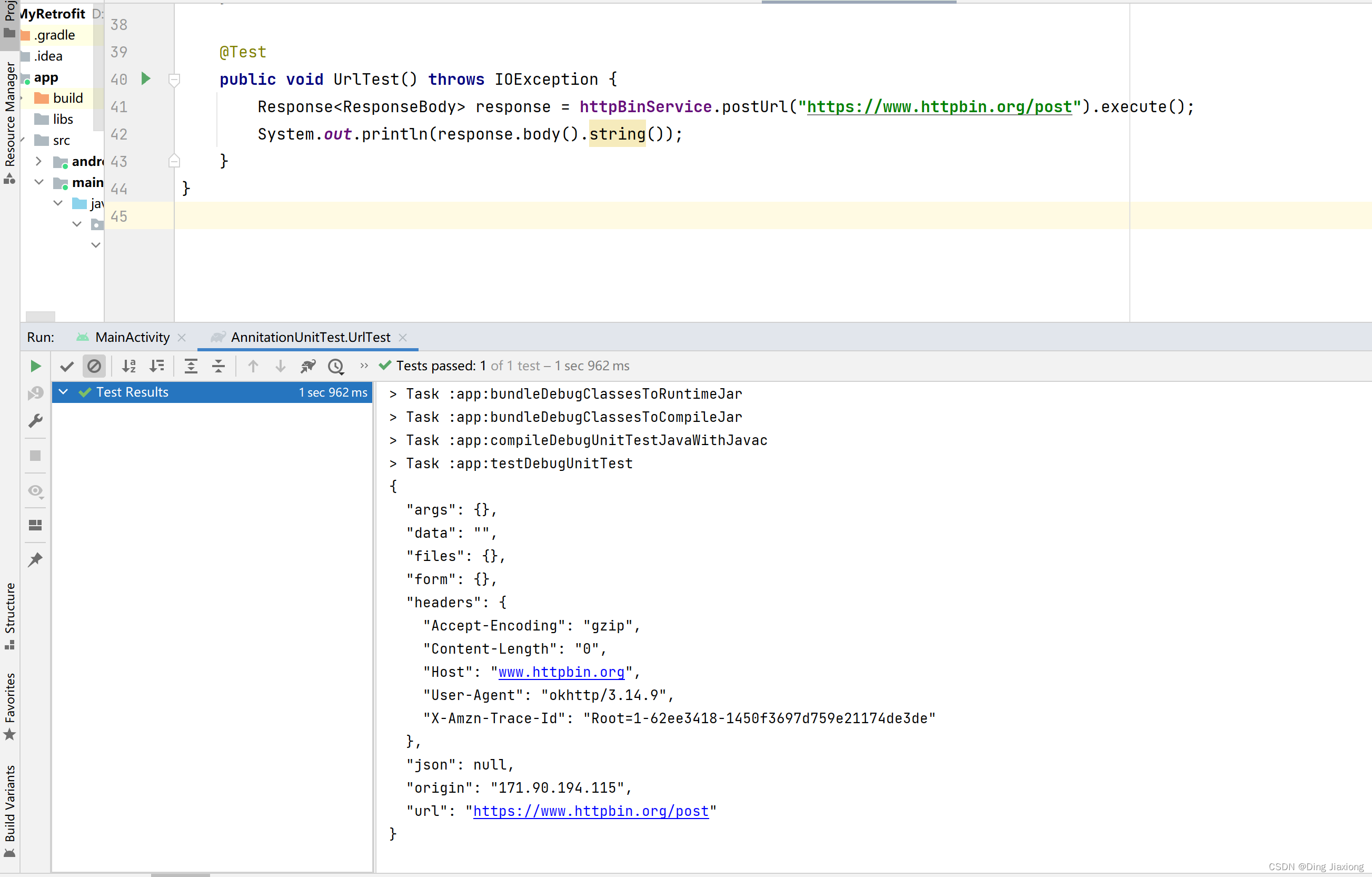
Task: Click the testDebugUnitTest task output line
Action: coord(511,463)
